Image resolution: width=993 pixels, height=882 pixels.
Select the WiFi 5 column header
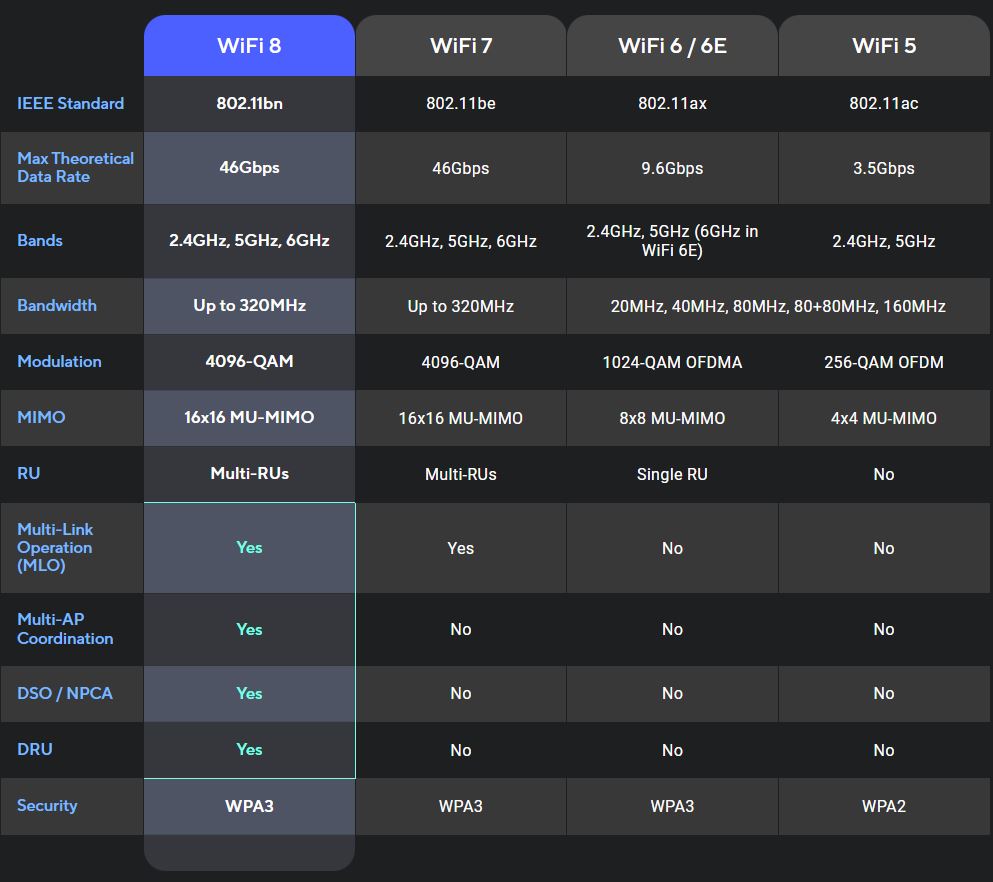click(x=884, y=44)
